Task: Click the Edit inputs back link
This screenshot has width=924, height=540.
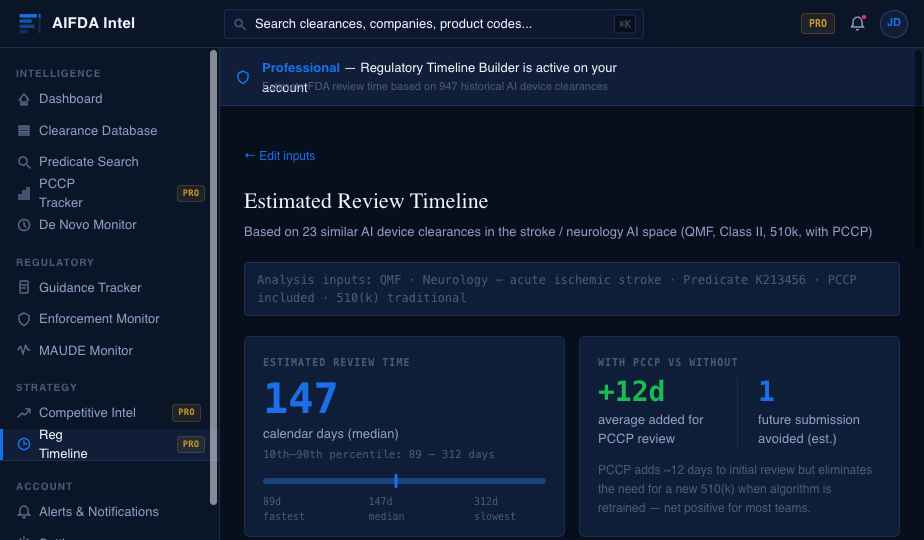Action: 280,156
